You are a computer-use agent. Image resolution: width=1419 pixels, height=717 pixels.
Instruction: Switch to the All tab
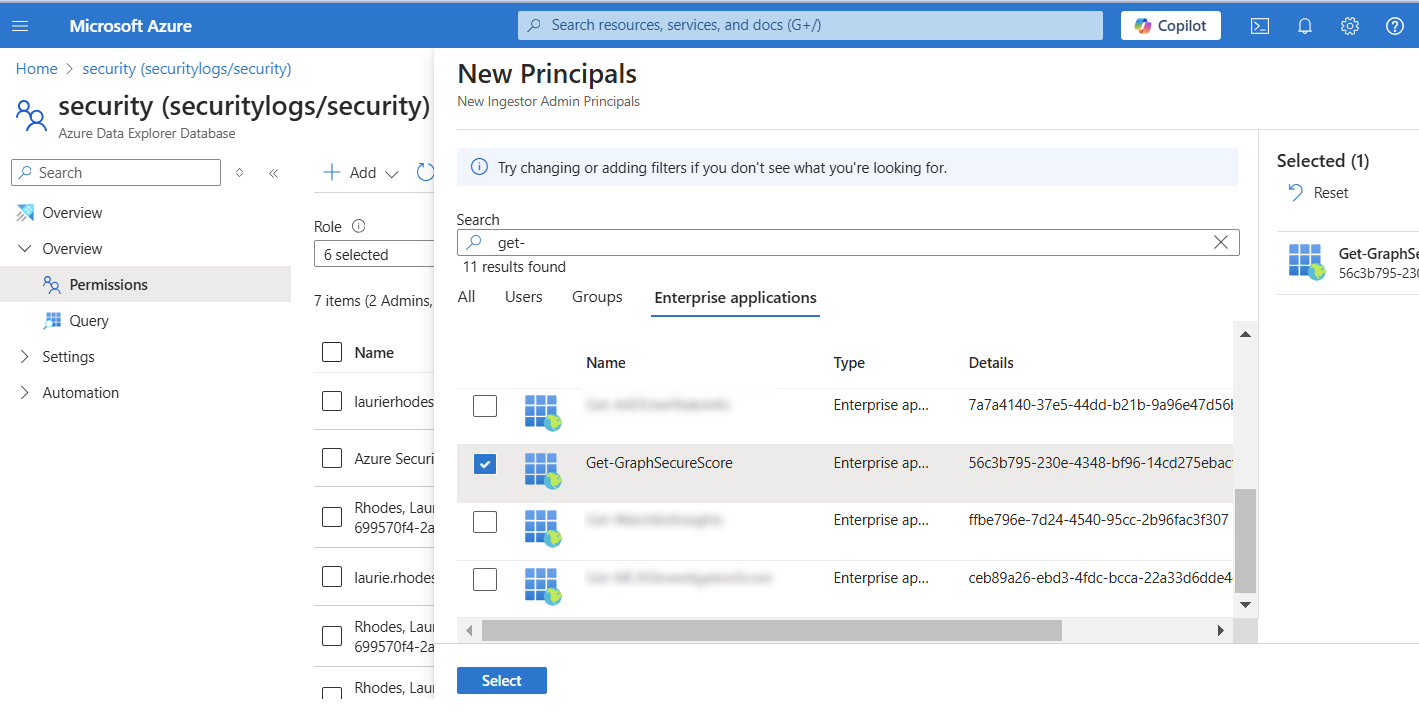click(466, 297)
